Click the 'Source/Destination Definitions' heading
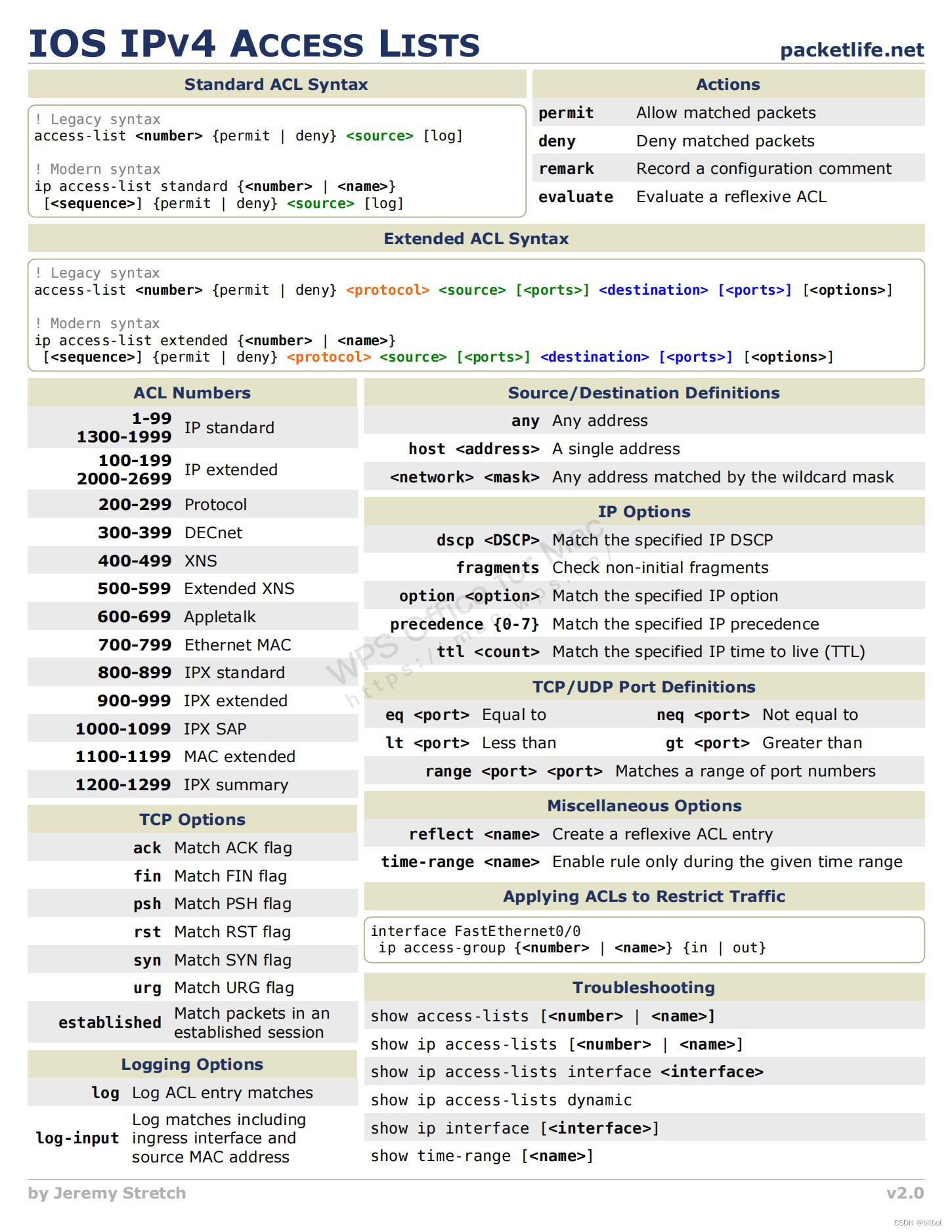Screen dimensions: 952x1232 pyautogui.click(x=644, y=393)
